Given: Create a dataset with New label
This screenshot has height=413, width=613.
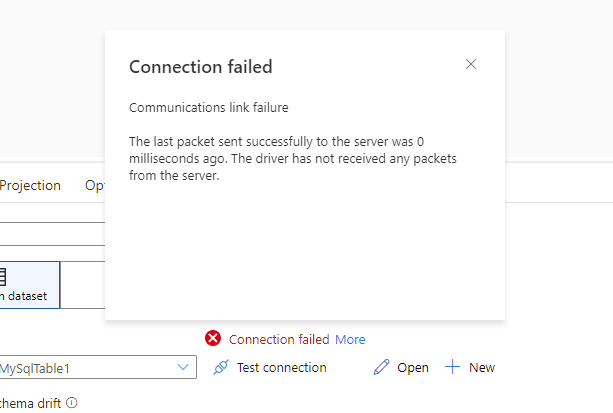Looking at the screenshot, I should coord(482,368).
